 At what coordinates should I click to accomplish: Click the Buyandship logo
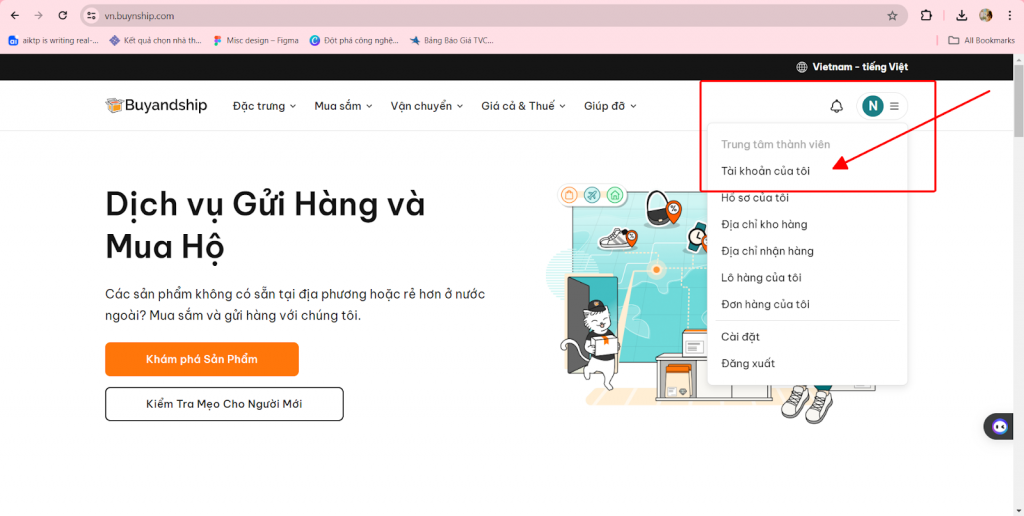pyautogui.click(x=156, y=105)
